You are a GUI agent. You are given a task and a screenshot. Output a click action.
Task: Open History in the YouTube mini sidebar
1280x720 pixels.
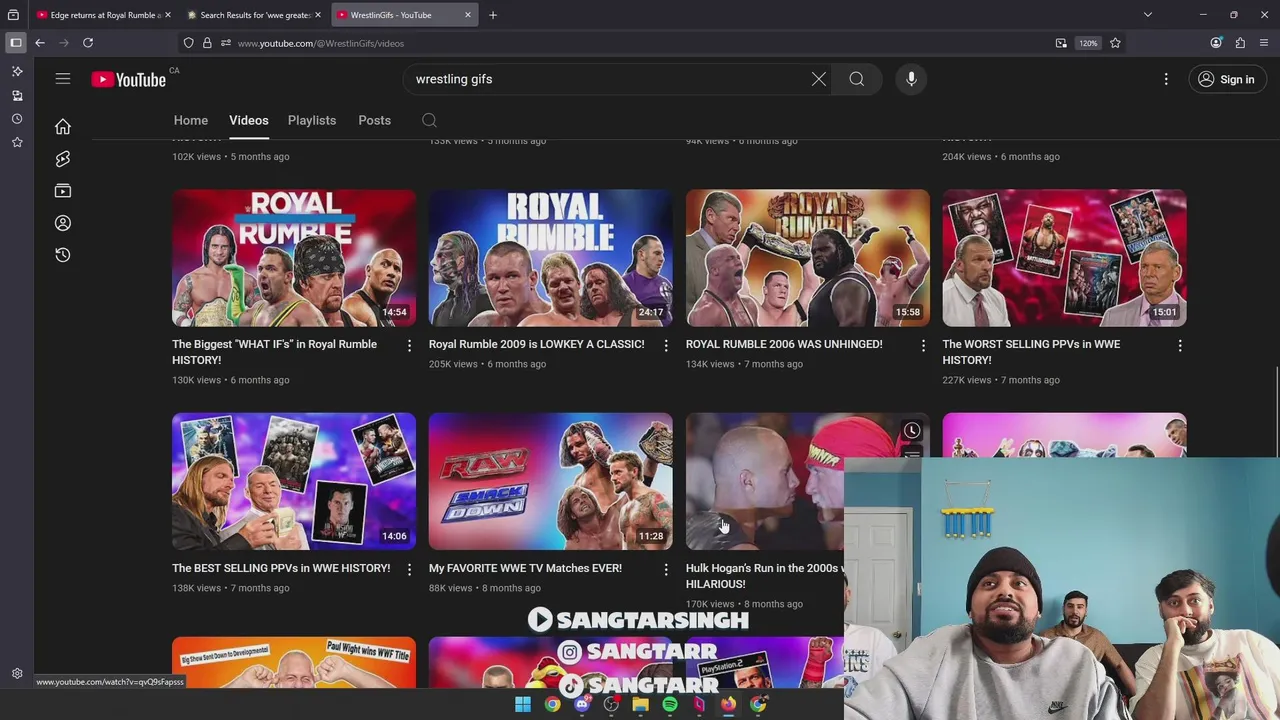(63, 255)
